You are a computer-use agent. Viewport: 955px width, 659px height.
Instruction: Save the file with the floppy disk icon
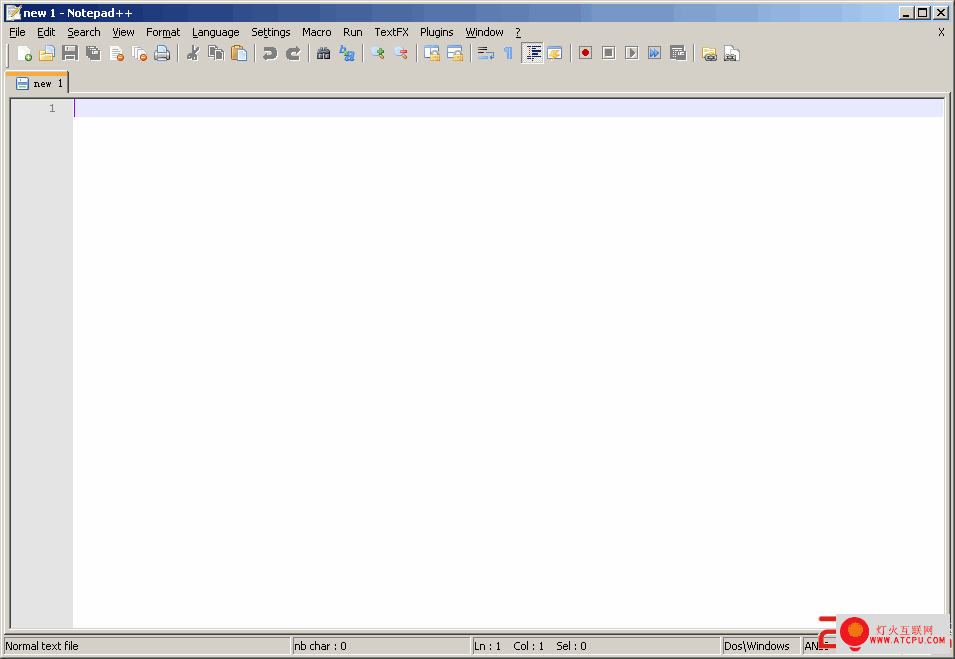[x=70, y=54]
